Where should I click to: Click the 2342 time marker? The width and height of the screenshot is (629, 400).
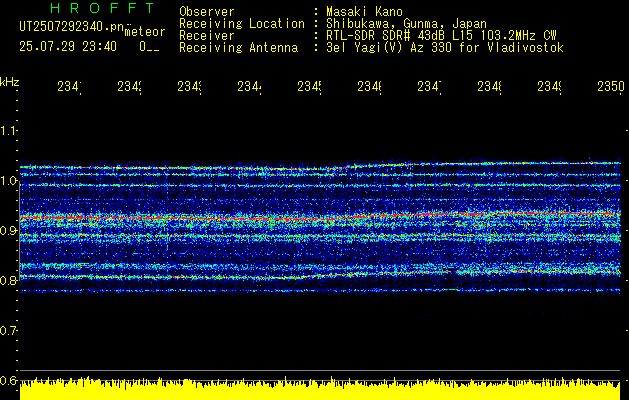point(129,87)
